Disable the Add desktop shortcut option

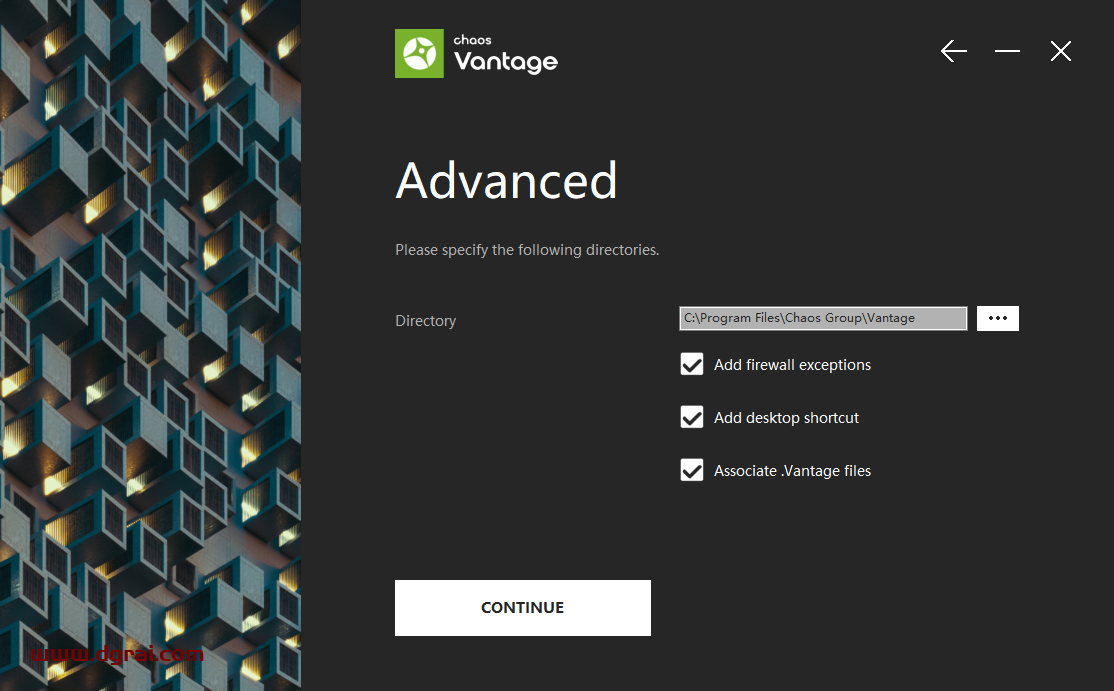click(x=691, y=417)
